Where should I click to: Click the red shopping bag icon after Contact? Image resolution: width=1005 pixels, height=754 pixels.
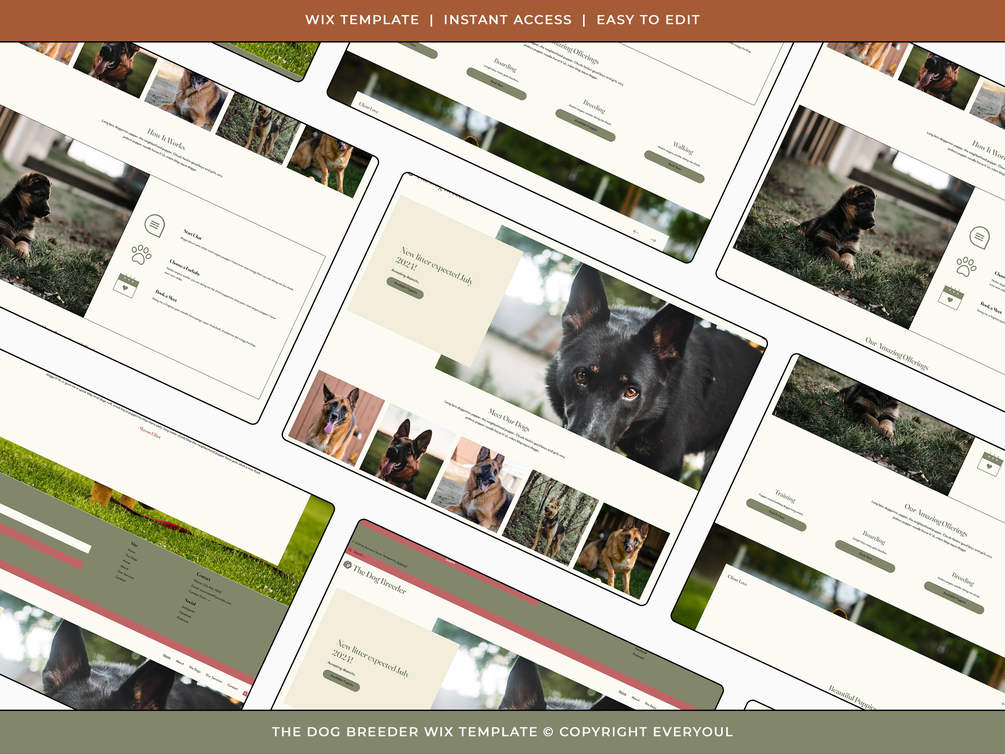pyautogui.click(x=246, y=694)
